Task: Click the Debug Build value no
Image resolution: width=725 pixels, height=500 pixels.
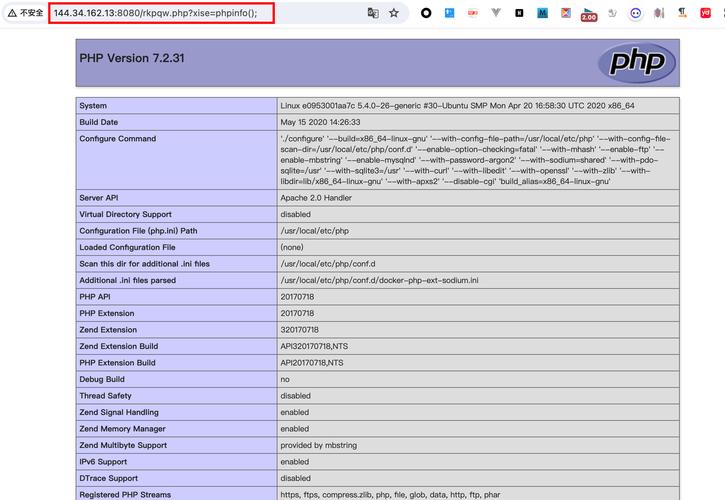Action: coord(285,379)
